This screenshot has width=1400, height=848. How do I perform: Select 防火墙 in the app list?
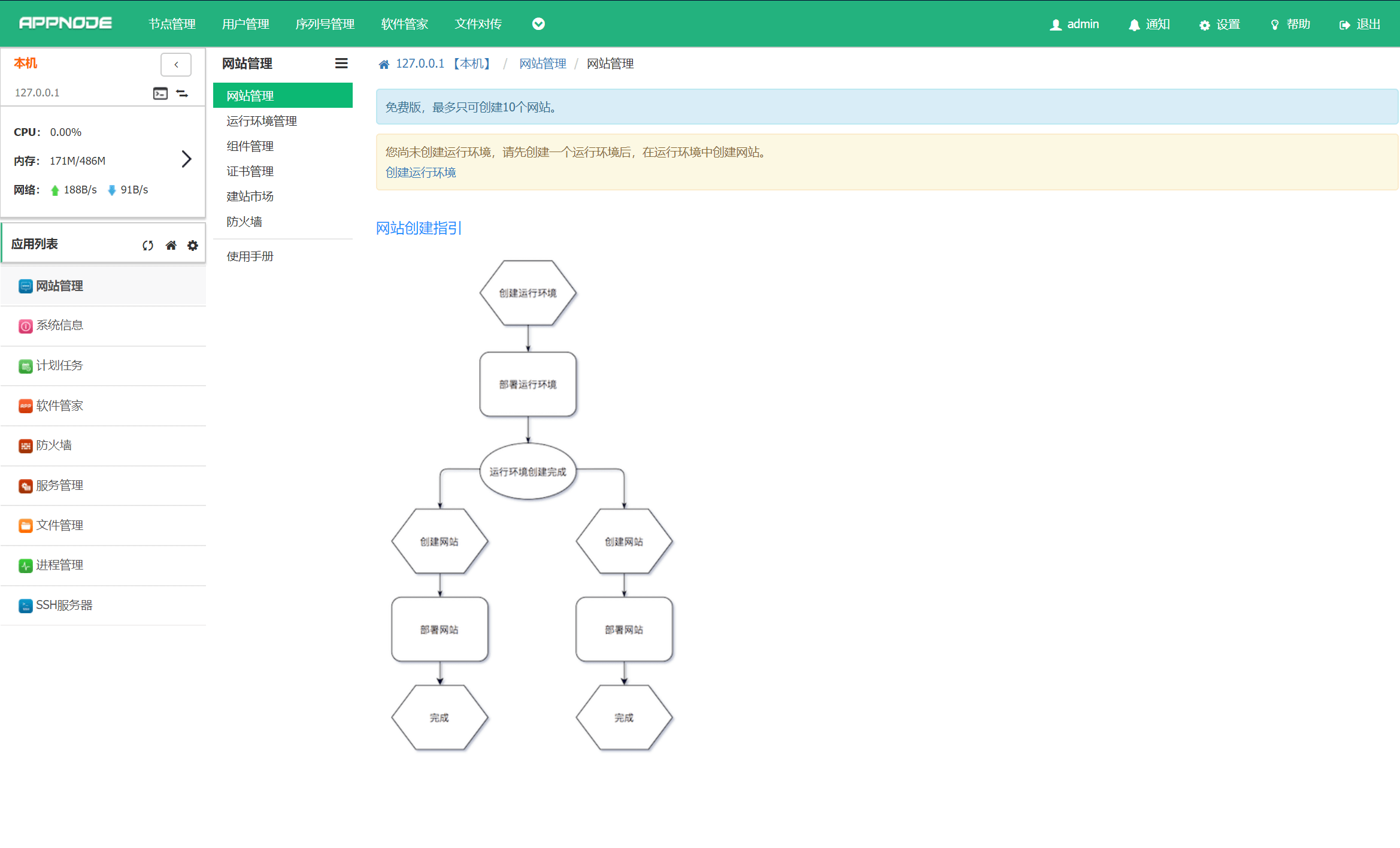(104, 446)
